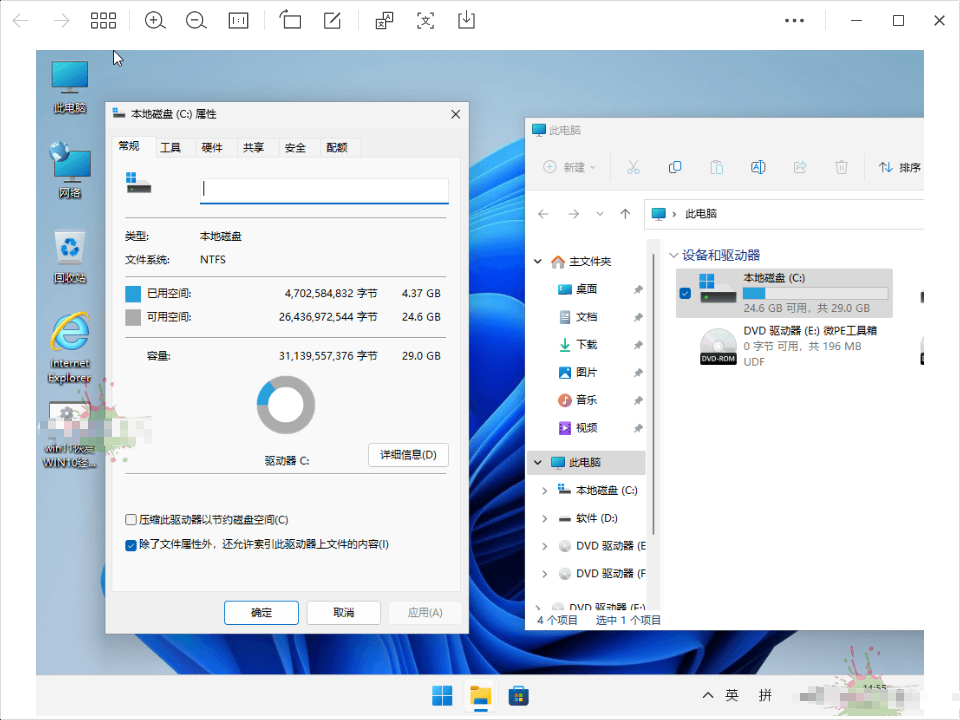Toggle compress this drive checkbox
The image size is (960, 720).
[x=130, y=520]
